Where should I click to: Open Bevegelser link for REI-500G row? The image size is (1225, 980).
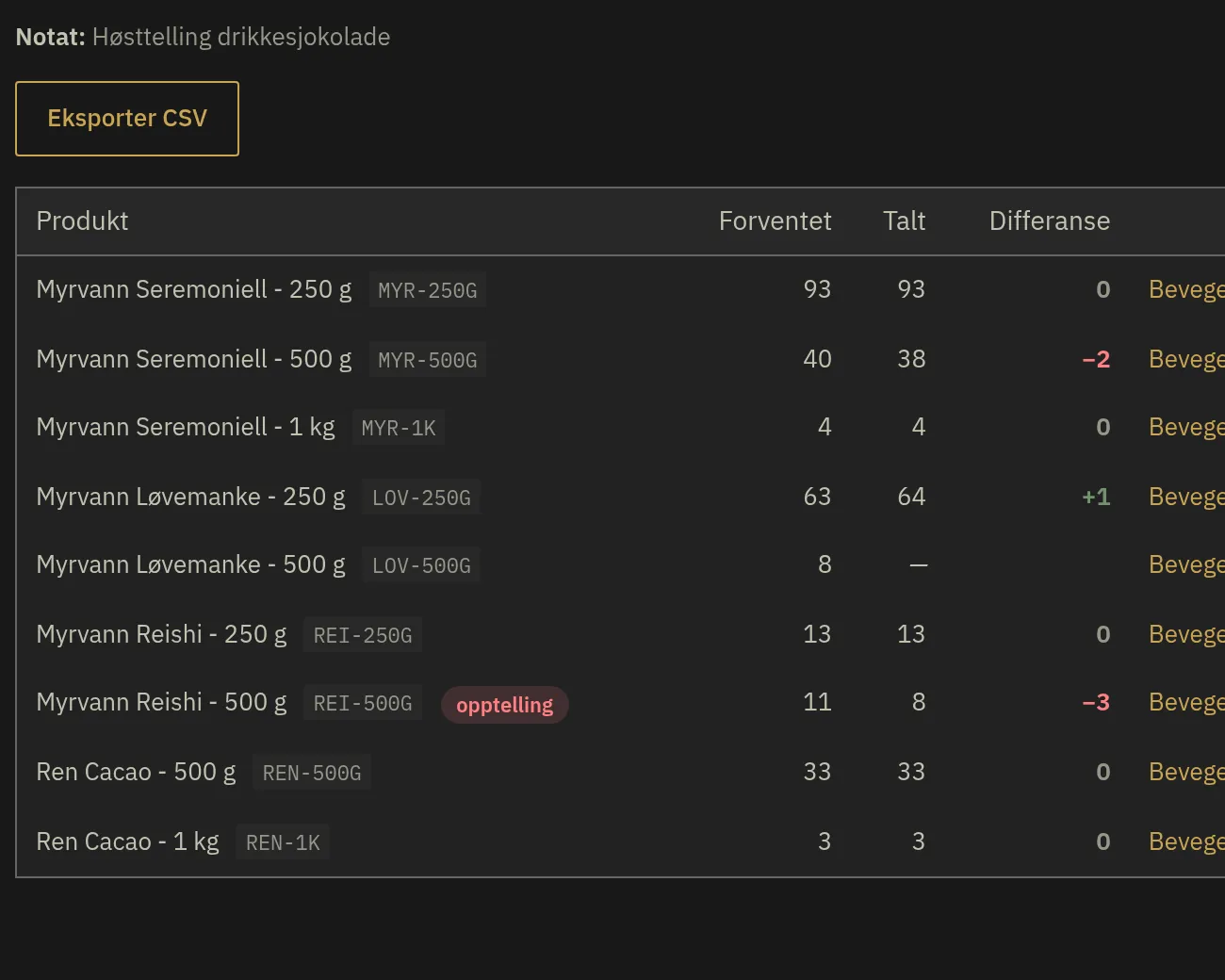(1186, 702)
